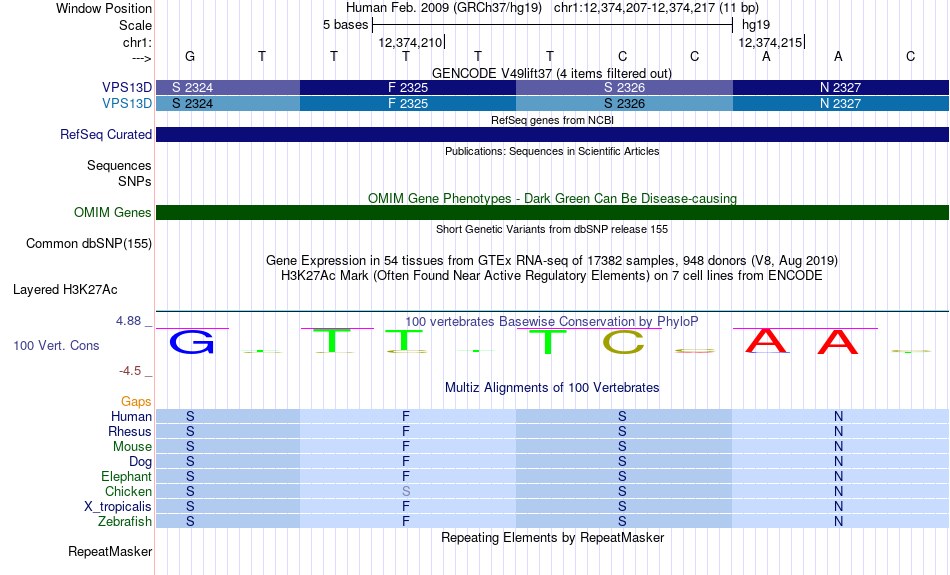
Task: Click the GTEx Gene Expression track title
Action: 552,261
